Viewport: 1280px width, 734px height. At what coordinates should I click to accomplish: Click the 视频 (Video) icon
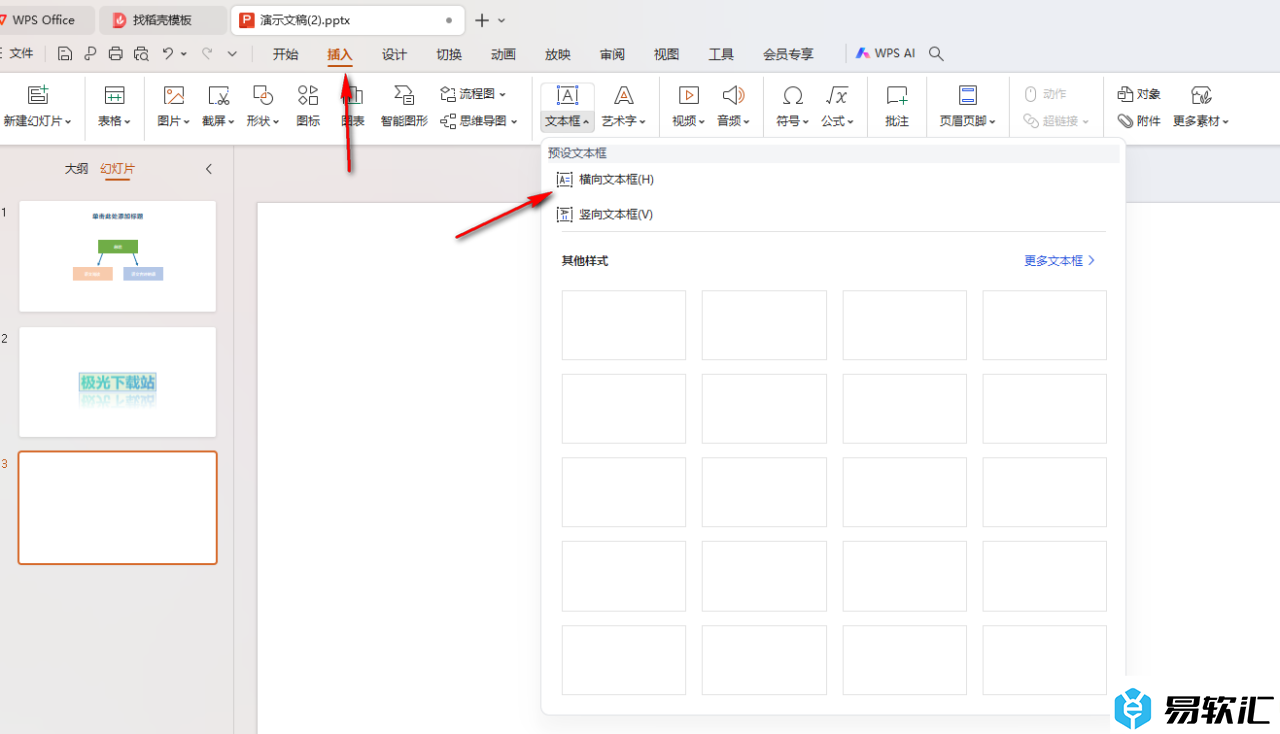[x=688, y=95]
